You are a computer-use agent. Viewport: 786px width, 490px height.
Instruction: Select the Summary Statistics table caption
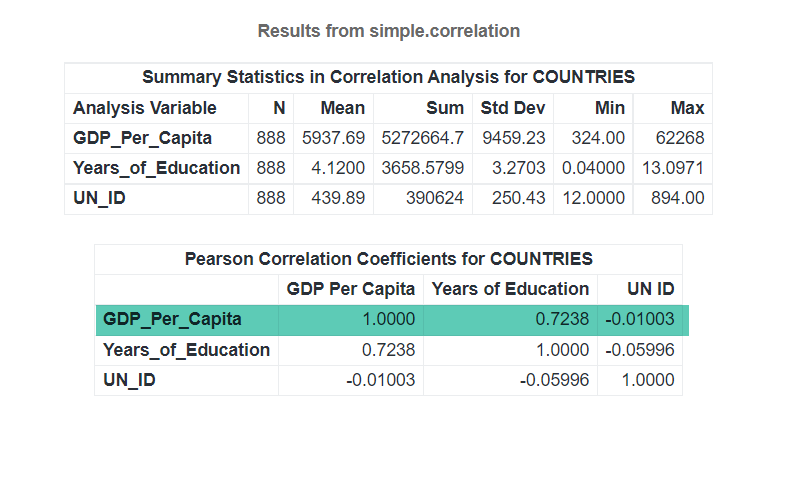coord(388,77)
